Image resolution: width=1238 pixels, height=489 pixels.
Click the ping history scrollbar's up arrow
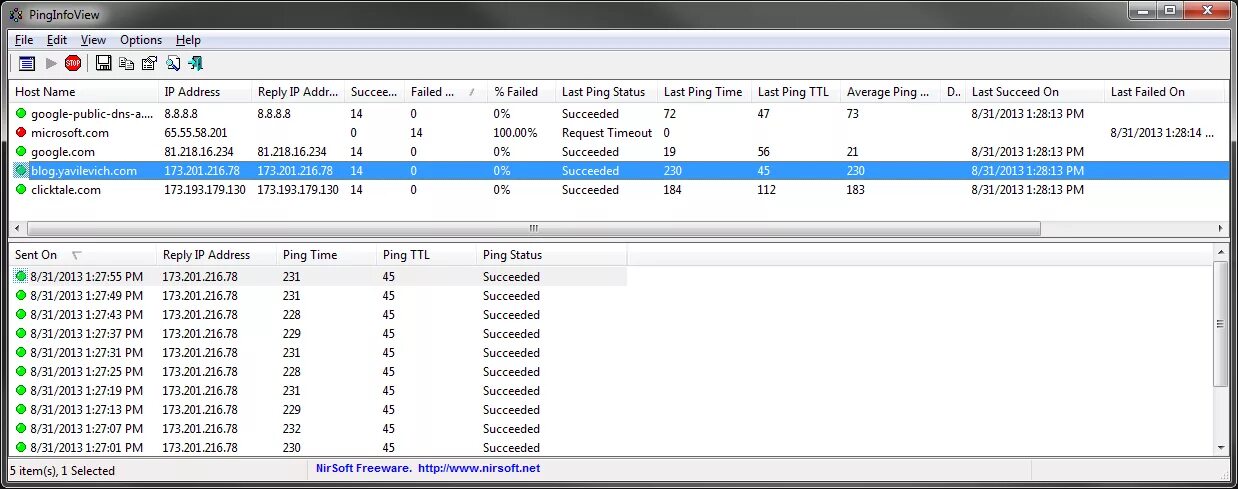(1221, 254)
